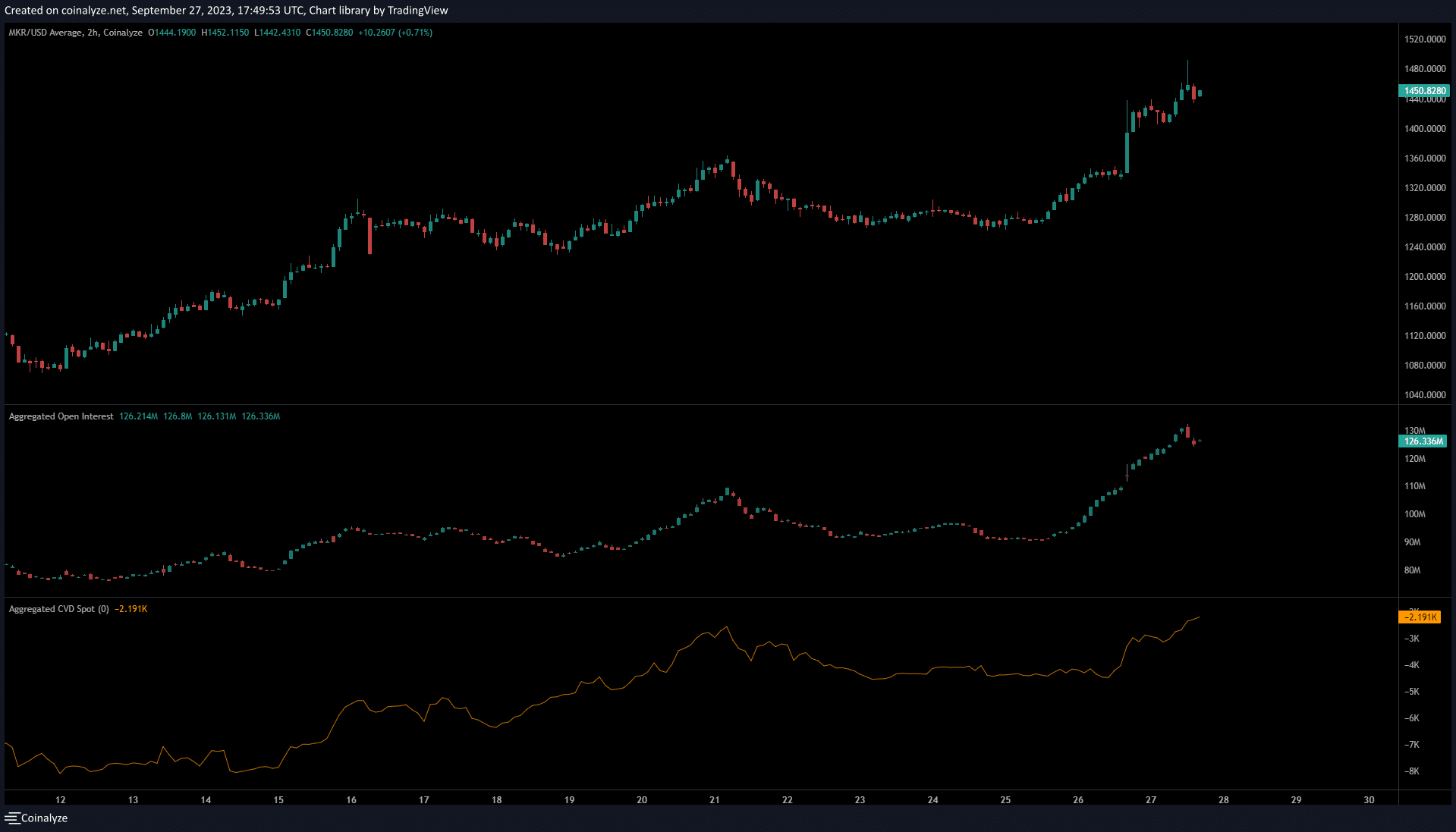This screenshot has height=832, width=1456.
Task: Click the Aggregated Open Interest legend label
Action: coord(61,416)
